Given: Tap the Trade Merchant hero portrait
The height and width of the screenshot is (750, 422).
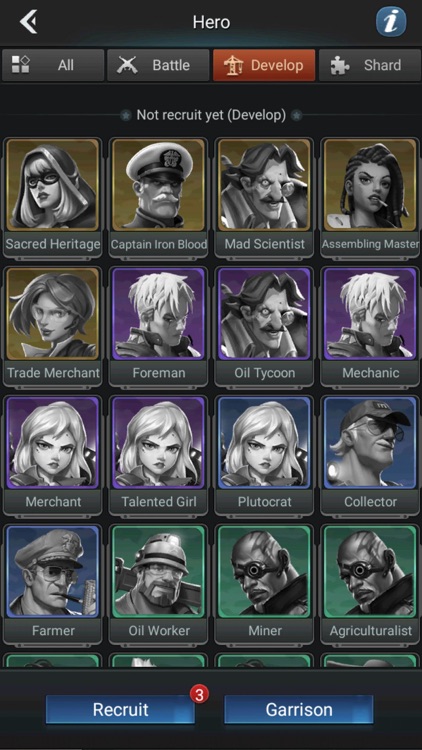Looking at the screenshot, I should (x=53, y=313).
